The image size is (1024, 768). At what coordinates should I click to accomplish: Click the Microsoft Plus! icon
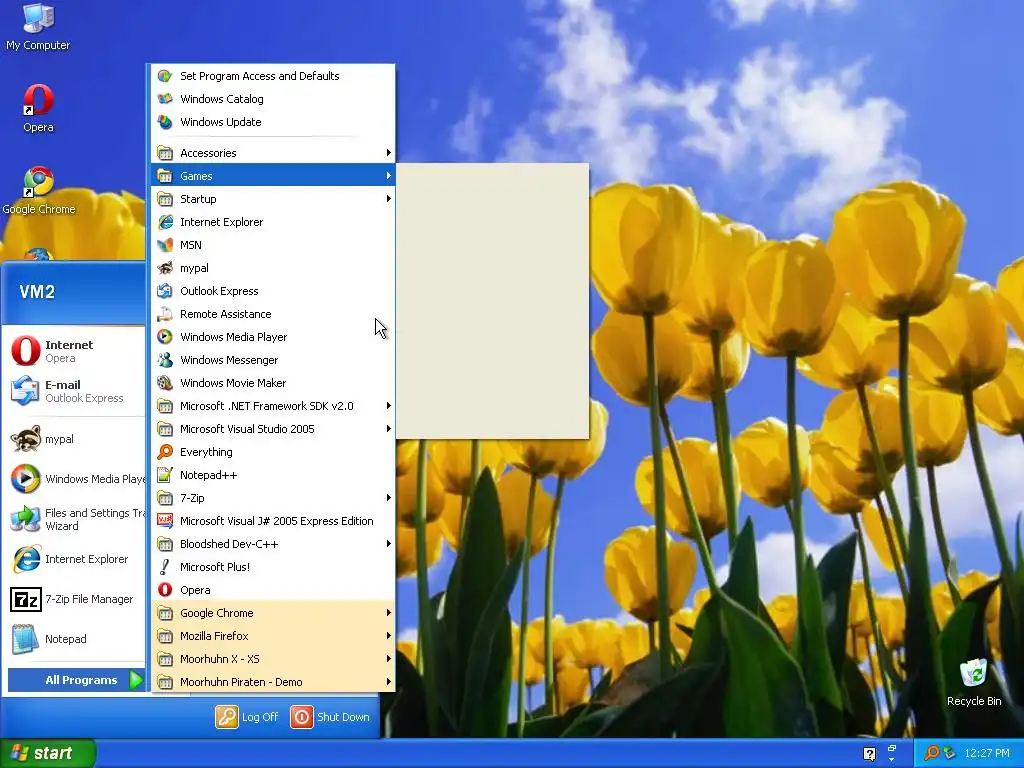[165, 567]
